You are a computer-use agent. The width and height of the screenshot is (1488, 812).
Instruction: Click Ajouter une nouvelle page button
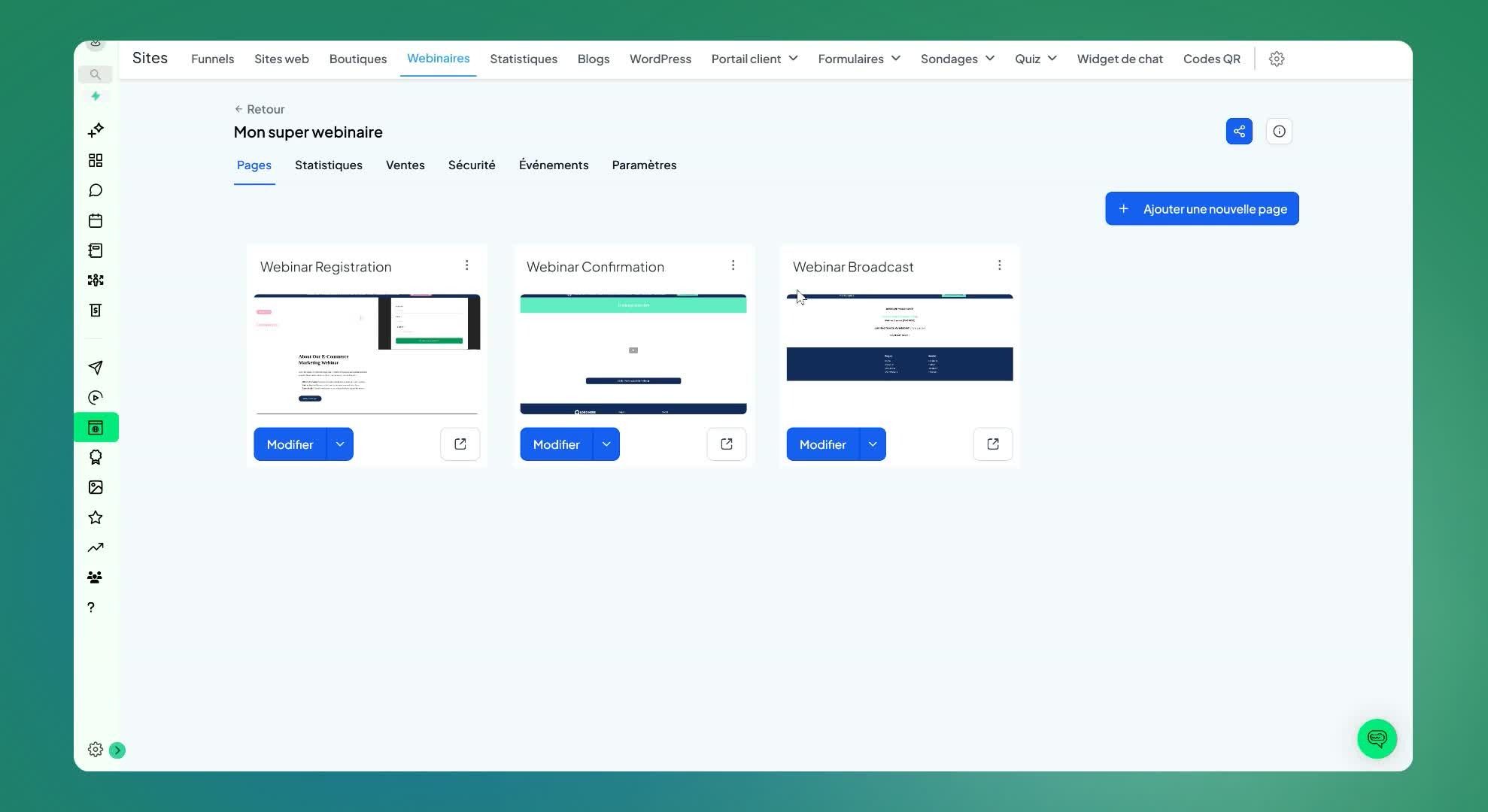coord(1201,208)
